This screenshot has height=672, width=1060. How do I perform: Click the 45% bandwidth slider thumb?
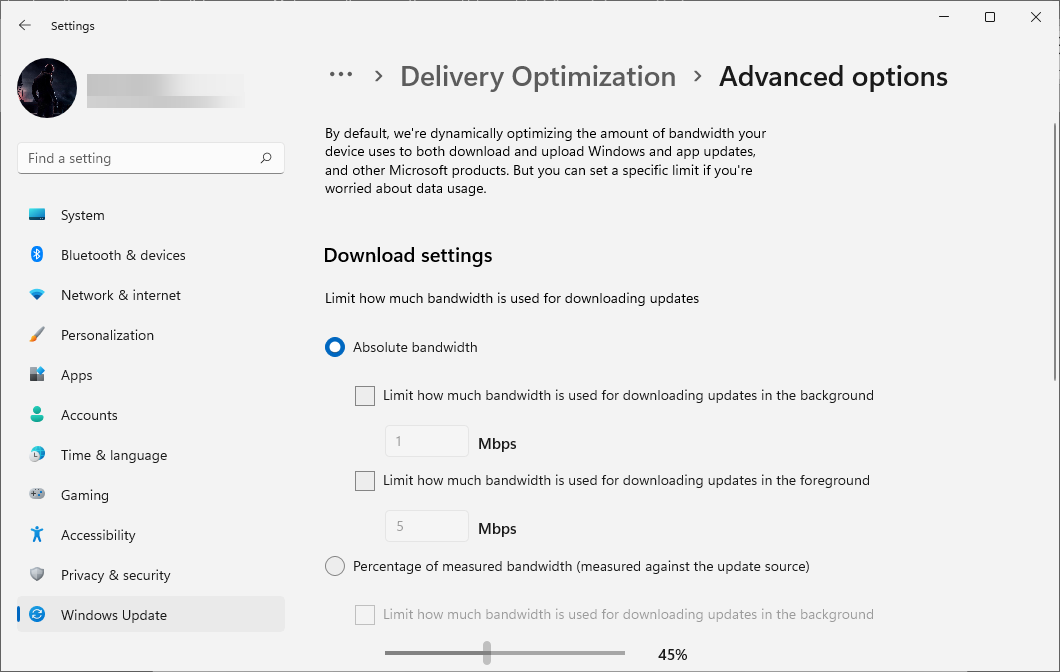coord(487,653)
